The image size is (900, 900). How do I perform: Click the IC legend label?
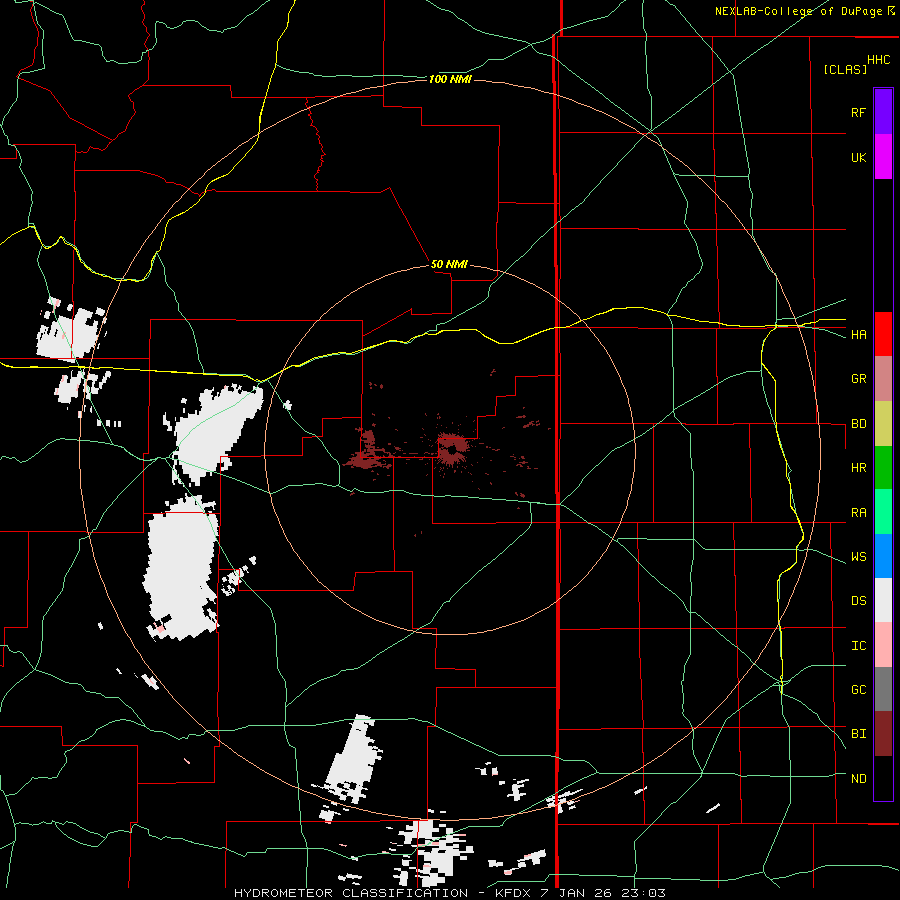(858, 646)
